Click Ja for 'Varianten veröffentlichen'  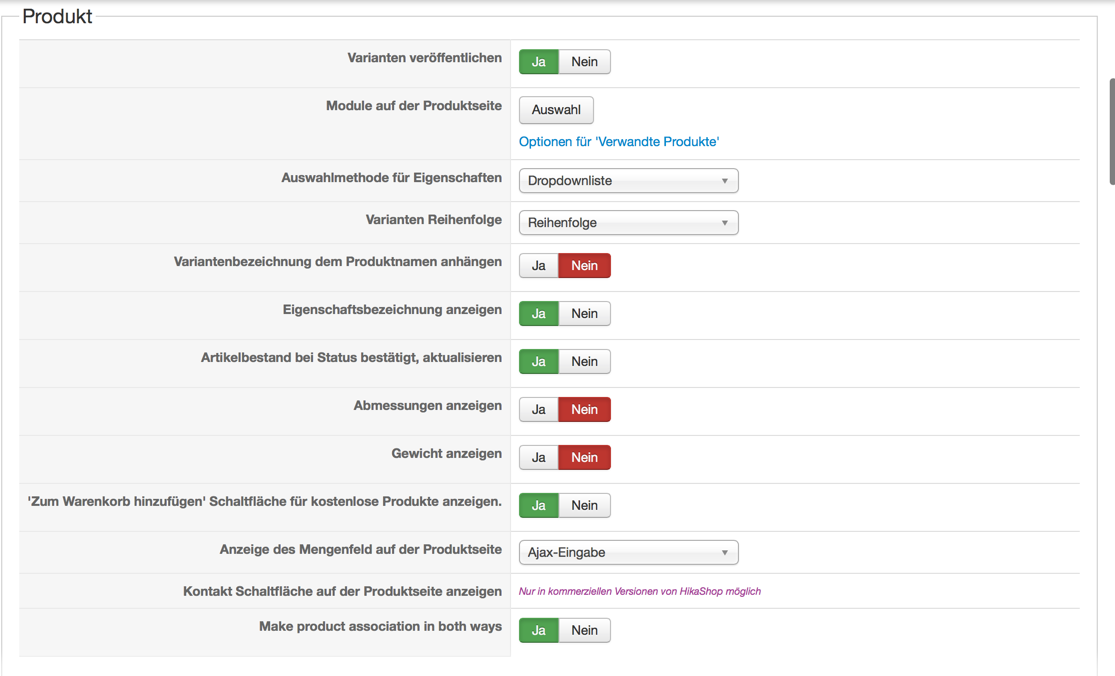[x=538, y=62]
